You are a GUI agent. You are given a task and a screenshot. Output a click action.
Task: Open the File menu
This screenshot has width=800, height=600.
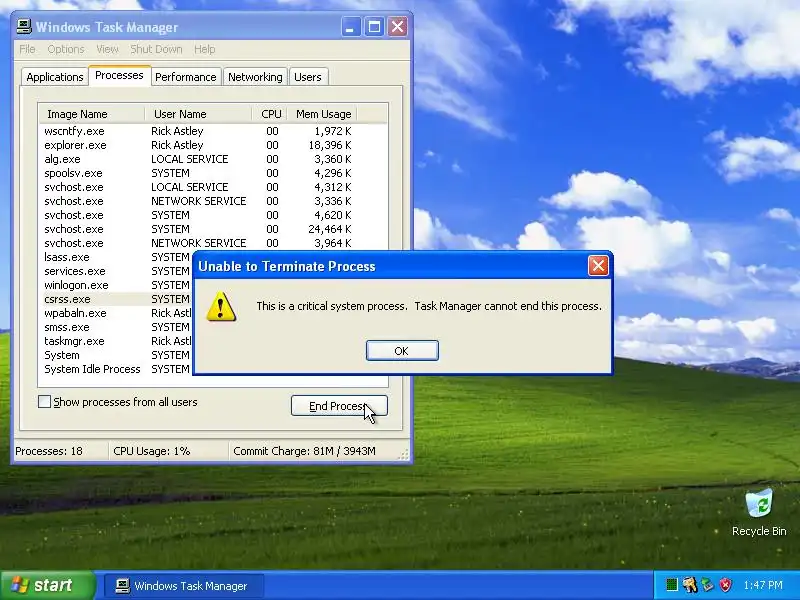click(27, 49)
